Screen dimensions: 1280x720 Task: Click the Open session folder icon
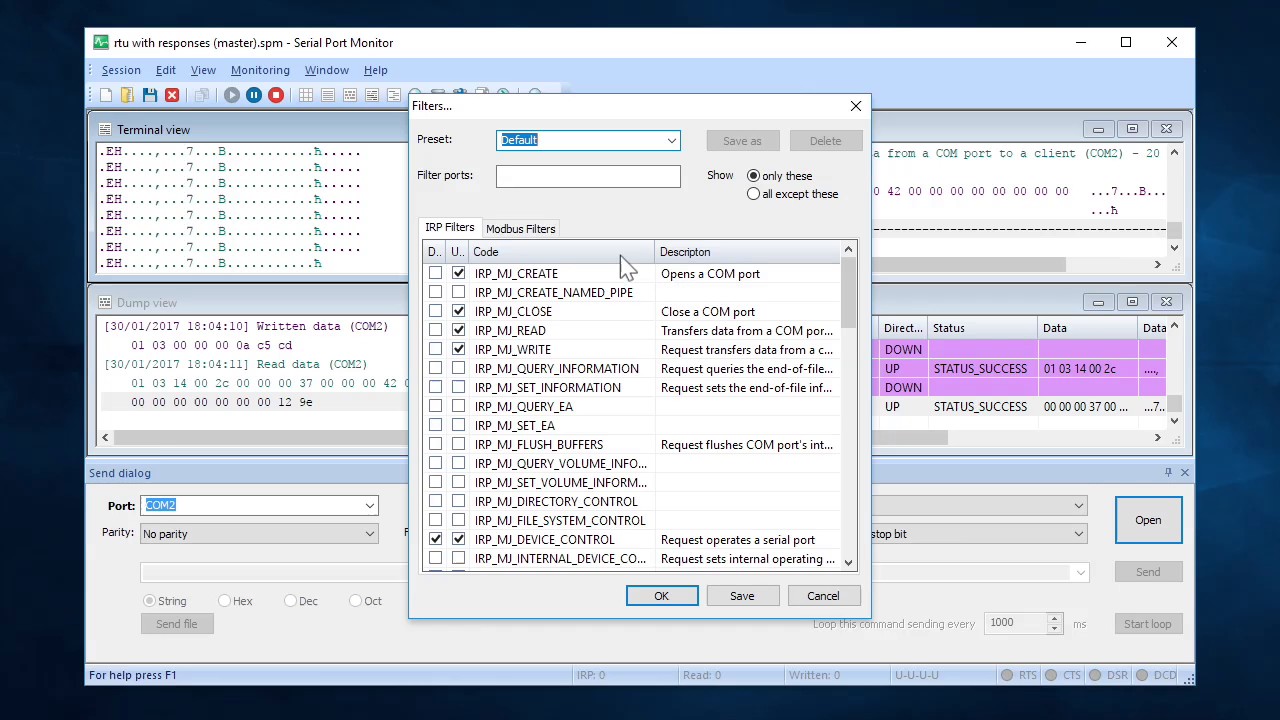click(x=127, y=95)
